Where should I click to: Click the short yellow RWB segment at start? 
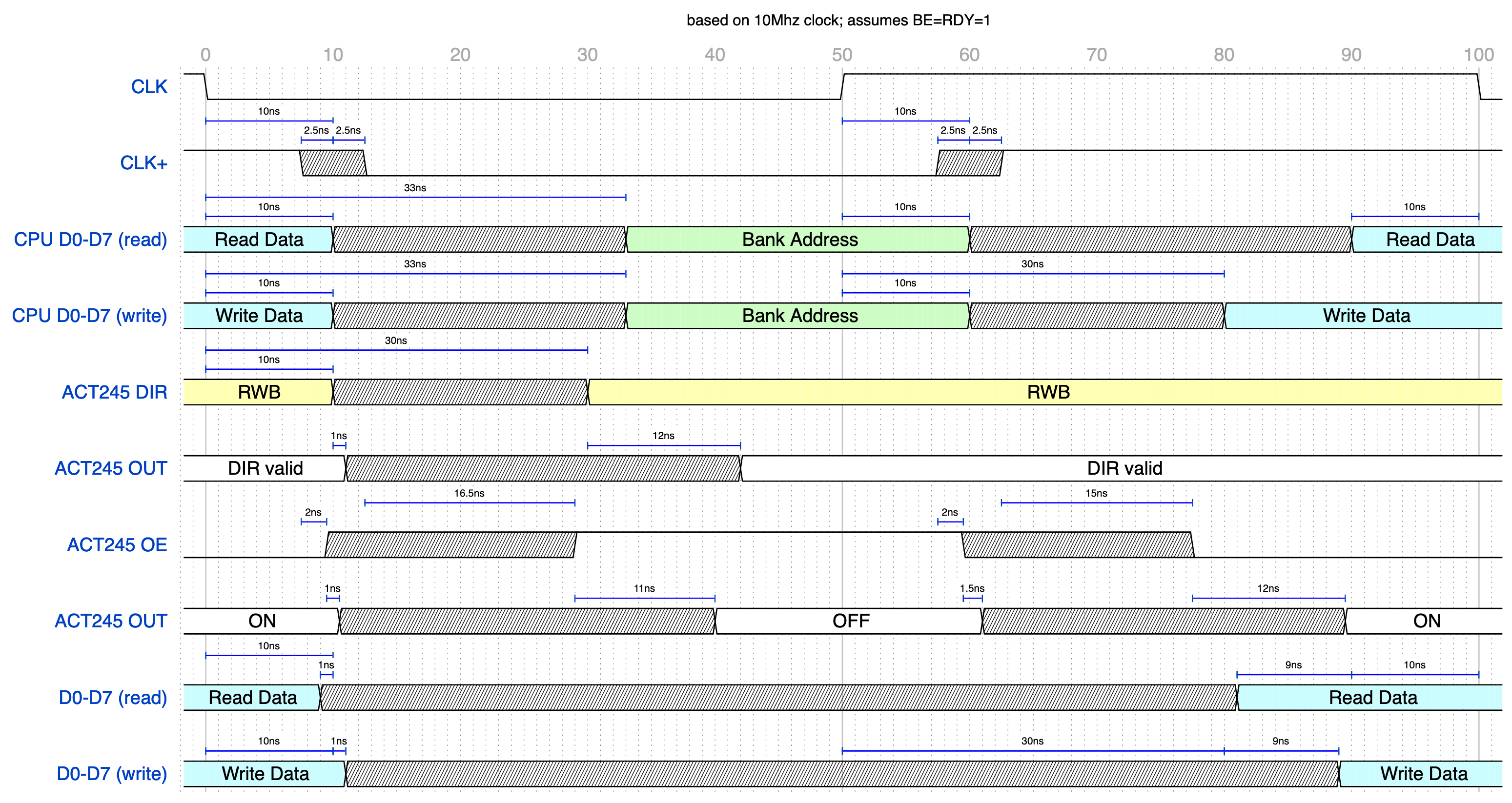[258, 392]
